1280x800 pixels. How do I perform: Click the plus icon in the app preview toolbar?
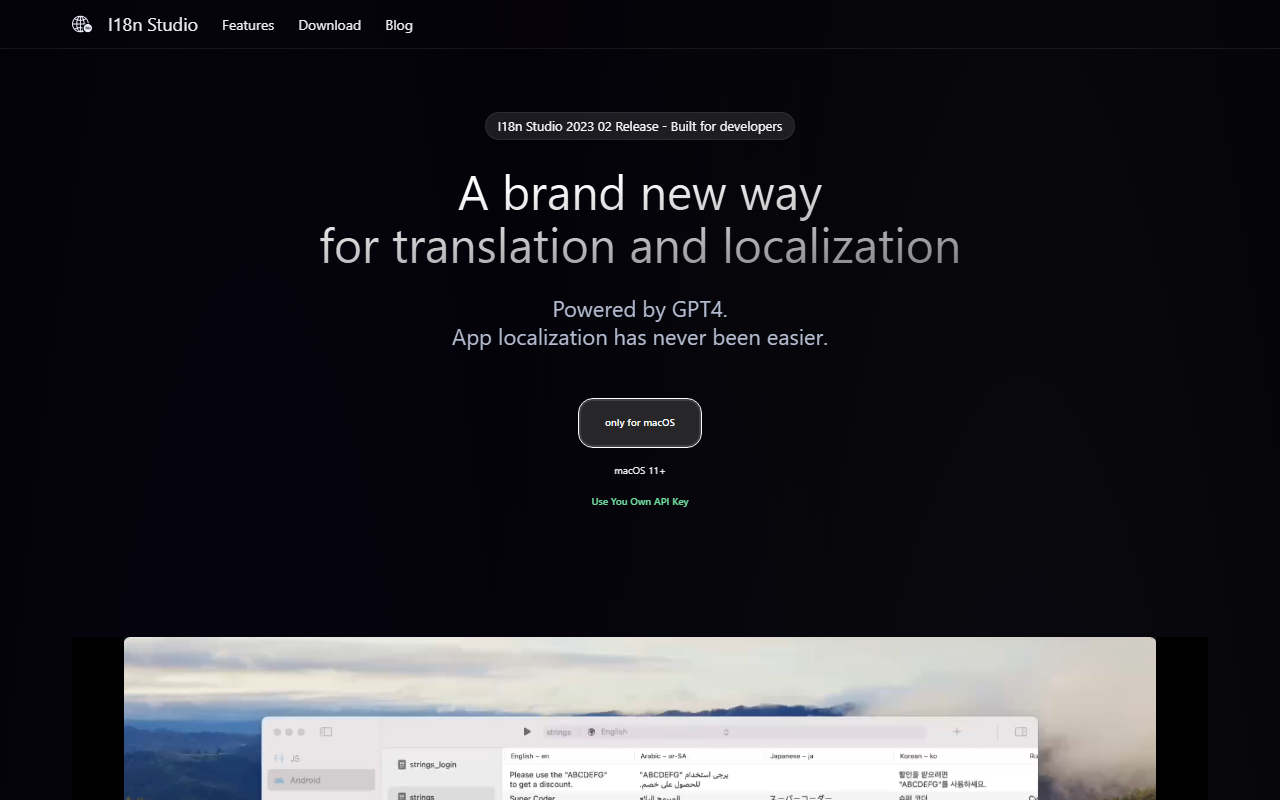[x=957, y=732]
